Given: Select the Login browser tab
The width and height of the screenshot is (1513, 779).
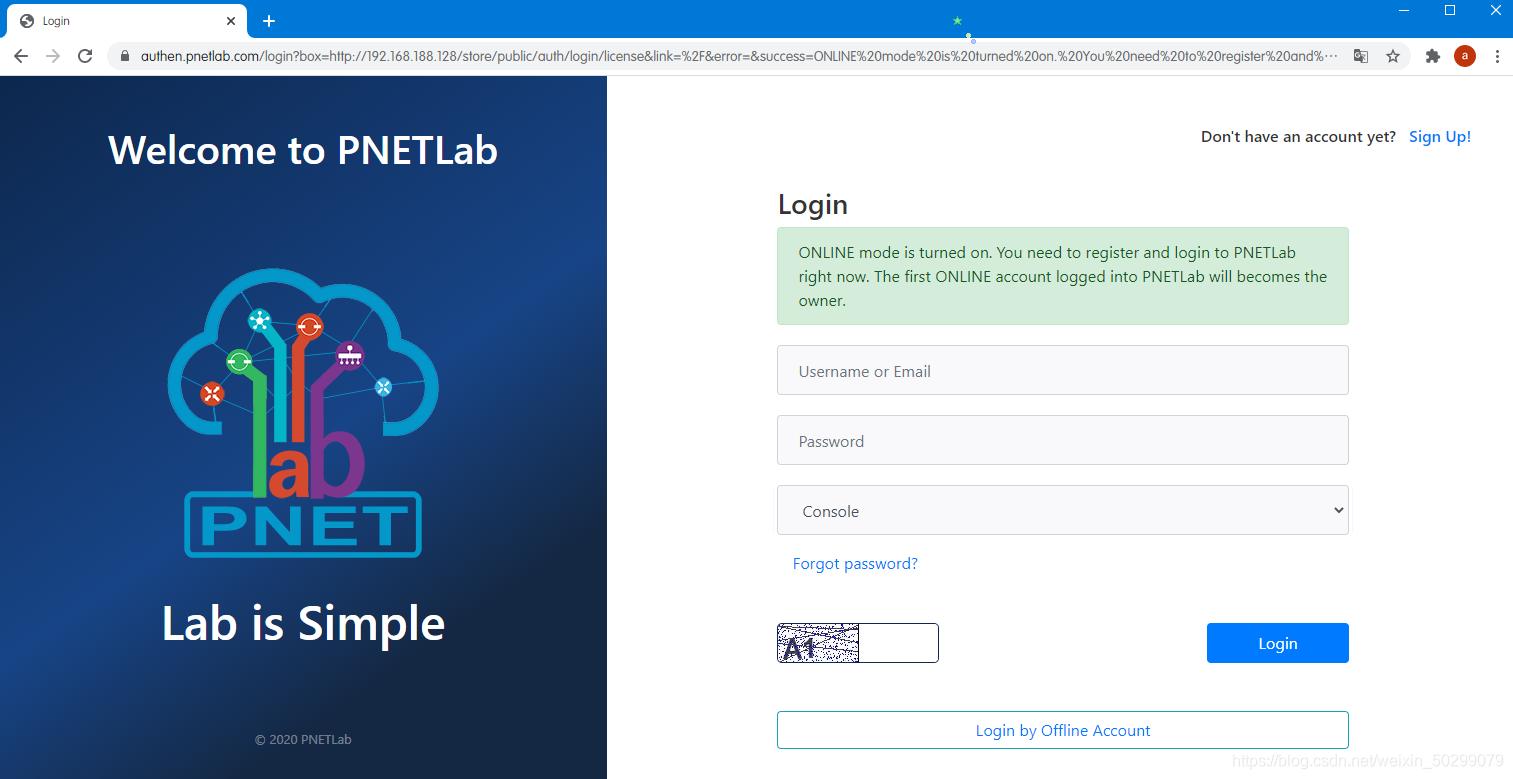Looking at the screenshot, I should [127, 21].
